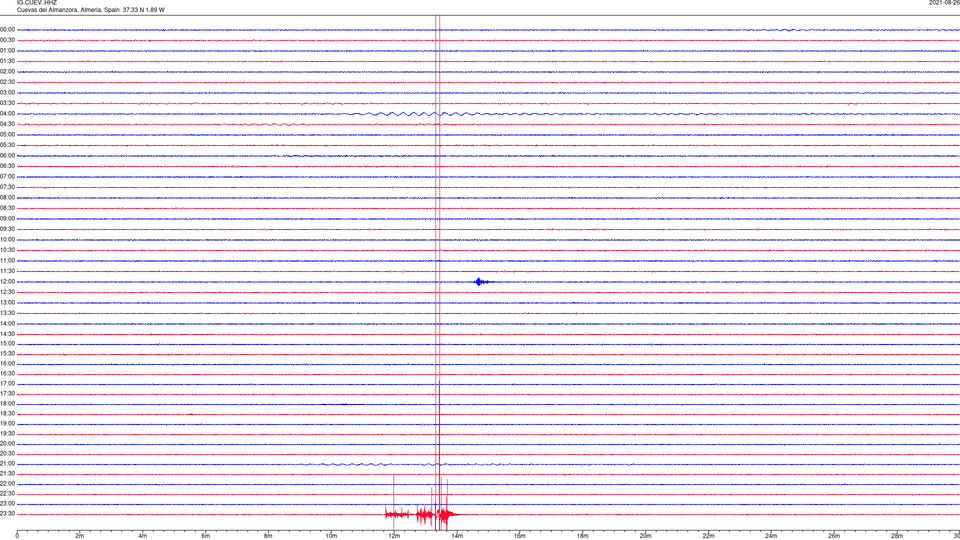Viewport: 960px width, 540px height.
Task: Click the 12:00 time row label
Action: [7, 282]
